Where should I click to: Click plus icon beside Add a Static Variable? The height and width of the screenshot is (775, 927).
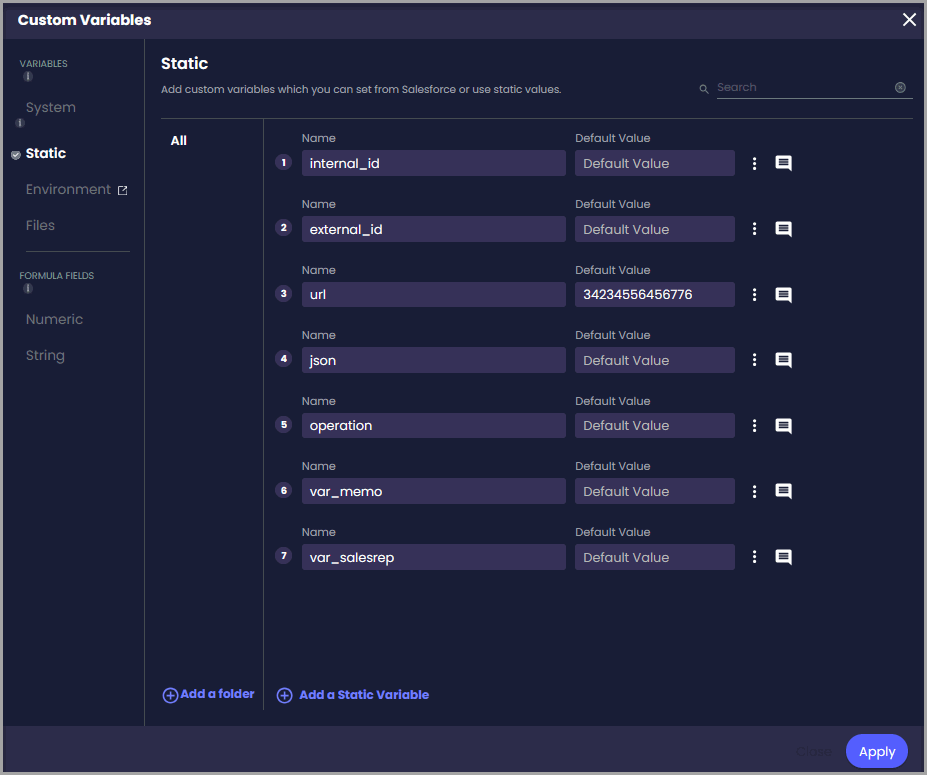pos(284,695)
